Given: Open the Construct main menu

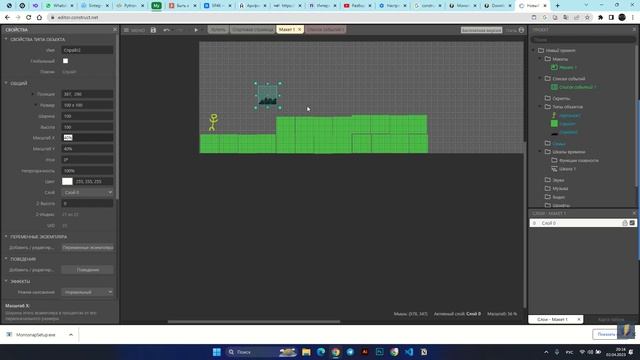Looking at the screenshot, I should [x=134, y=30].
